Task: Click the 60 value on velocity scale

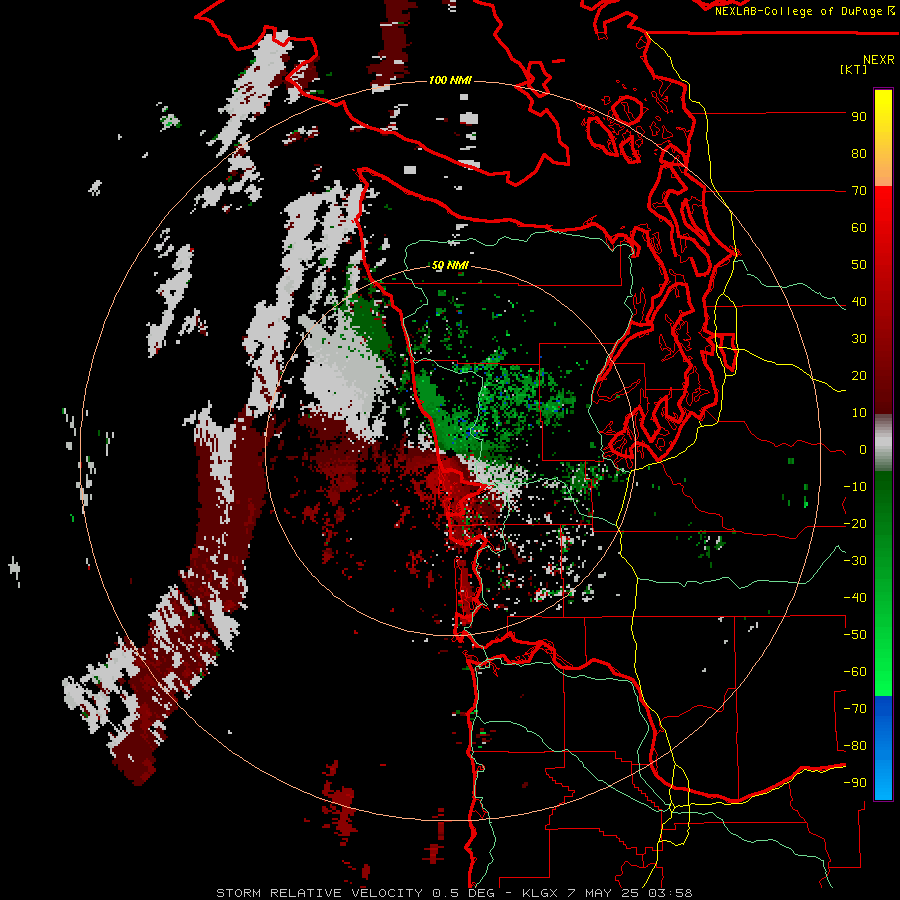Action: pyautogui.click(x=859, y=228)
